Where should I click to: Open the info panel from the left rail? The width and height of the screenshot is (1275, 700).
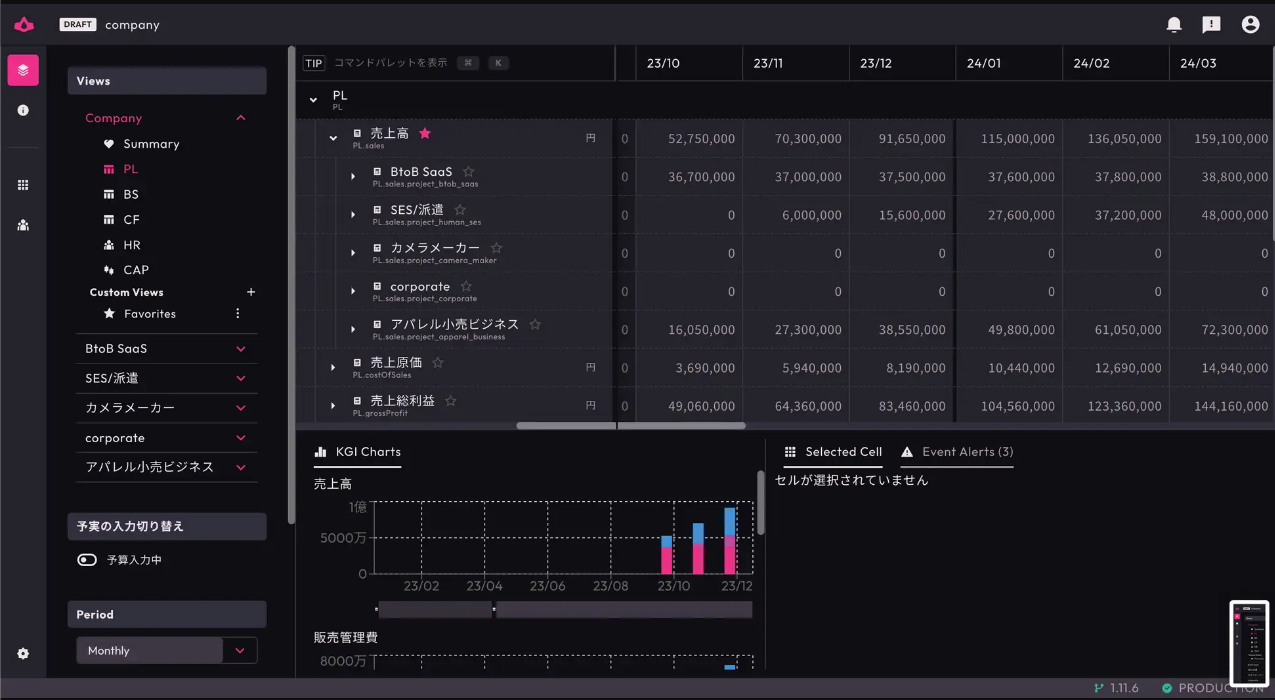coord(23,110)
